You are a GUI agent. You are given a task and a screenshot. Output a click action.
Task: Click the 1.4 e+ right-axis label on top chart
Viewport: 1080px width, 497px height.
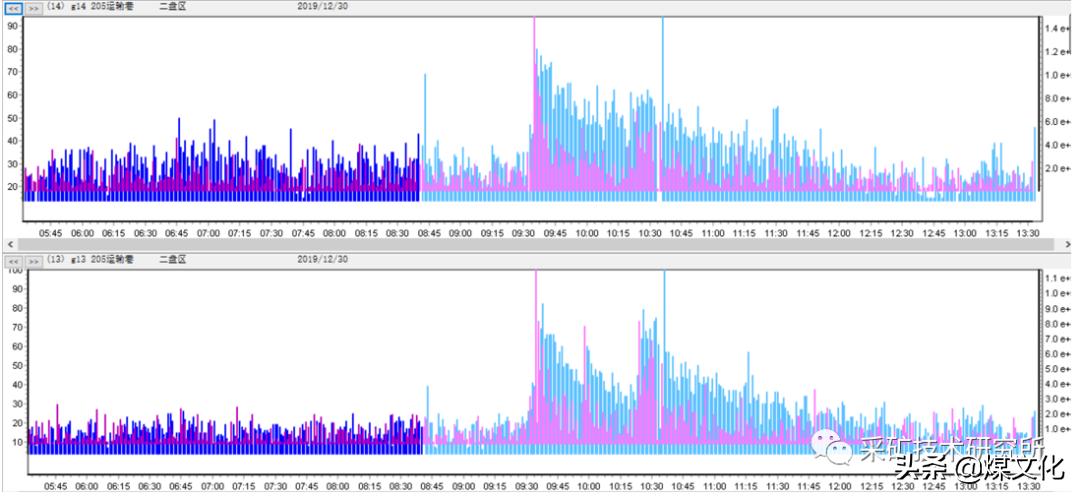click(x=1058, y=29)
